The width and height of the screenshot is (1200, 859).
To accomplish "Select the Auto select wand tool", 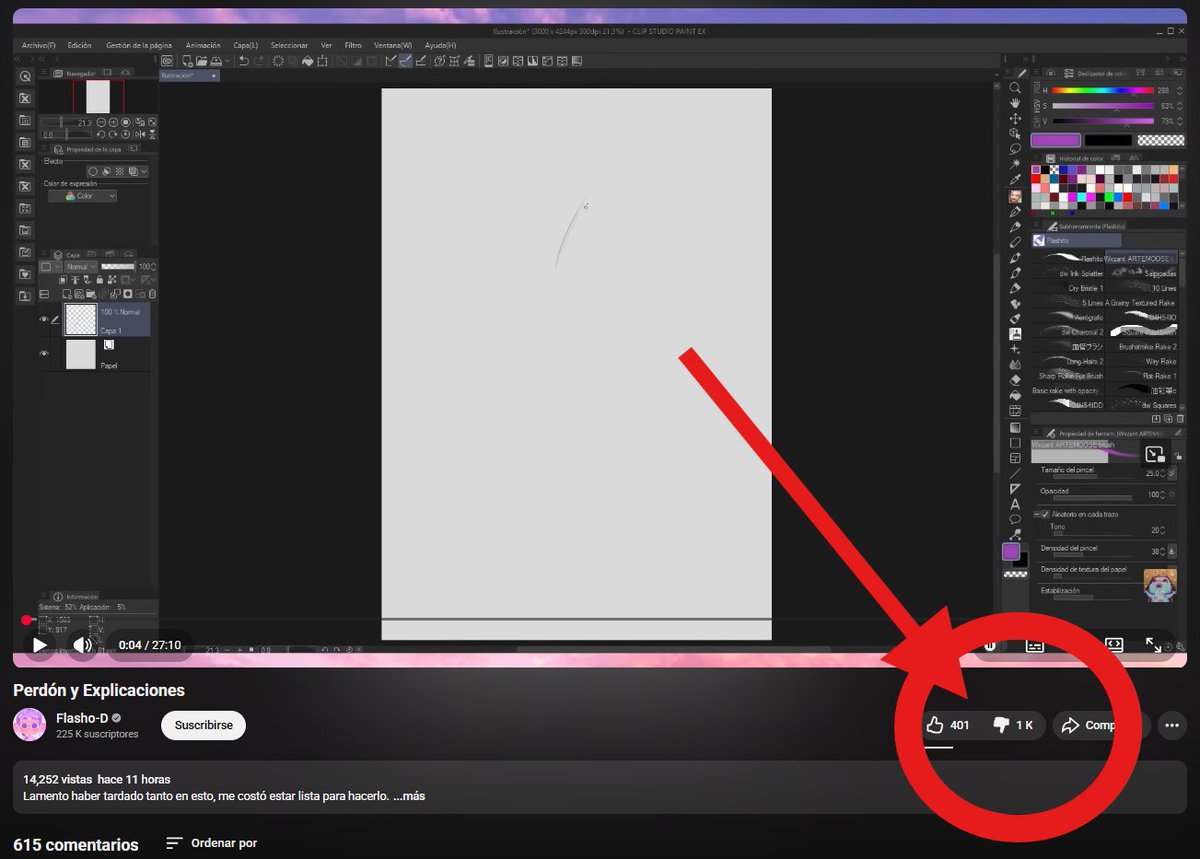I will [1015, 163].
